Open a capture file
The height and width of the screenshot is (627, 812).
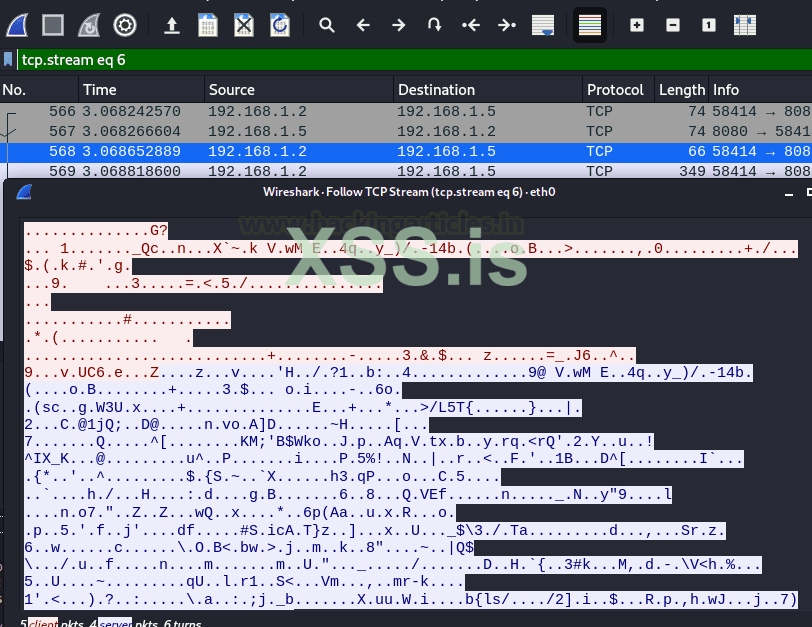tap(172, 25)
